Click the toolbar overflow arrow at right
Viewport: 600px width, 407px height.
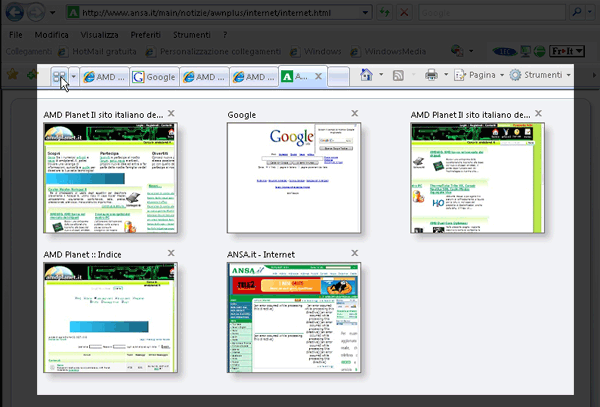(x=594, y=75)
